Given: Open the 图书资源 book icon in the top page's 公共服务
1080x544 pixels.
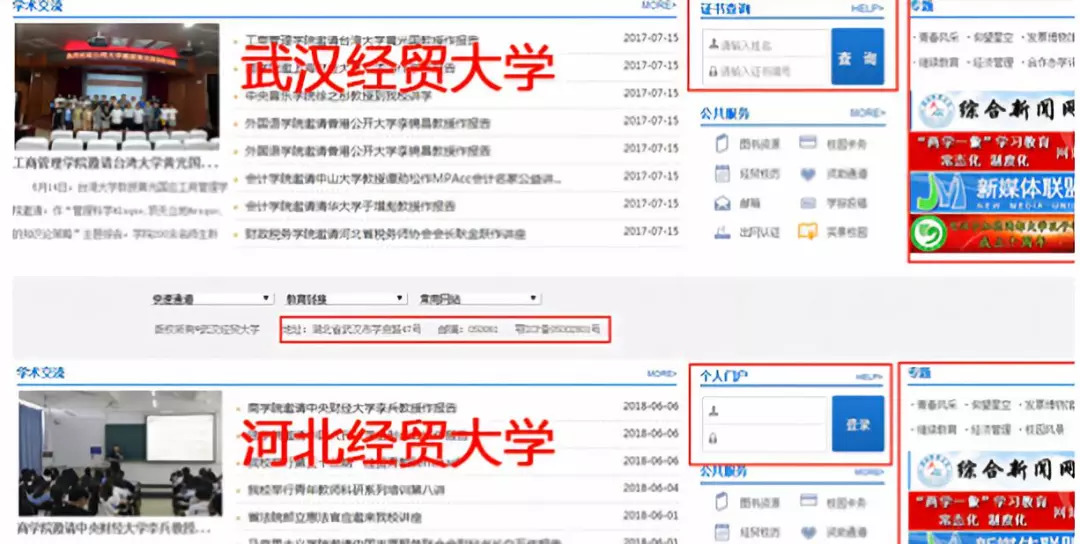Looking at the screenshot, I should tap(722, 144).
